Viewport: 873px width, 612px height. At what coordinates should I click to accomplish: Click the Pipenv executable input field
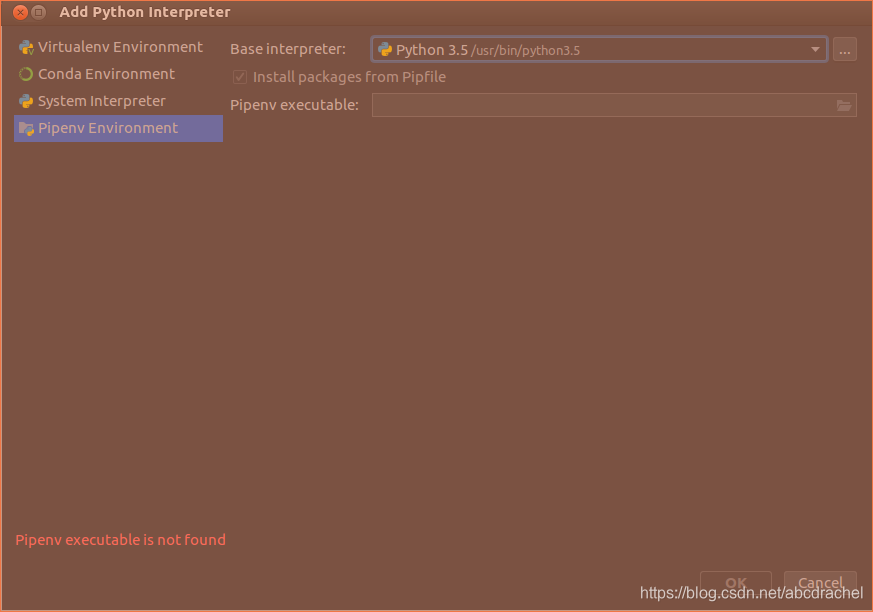(x=600, y=104)
